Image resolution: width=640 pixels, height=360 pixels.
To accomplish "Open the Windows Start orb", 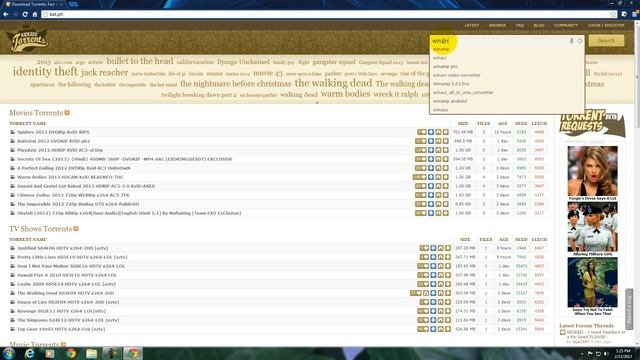I will 9,353.
